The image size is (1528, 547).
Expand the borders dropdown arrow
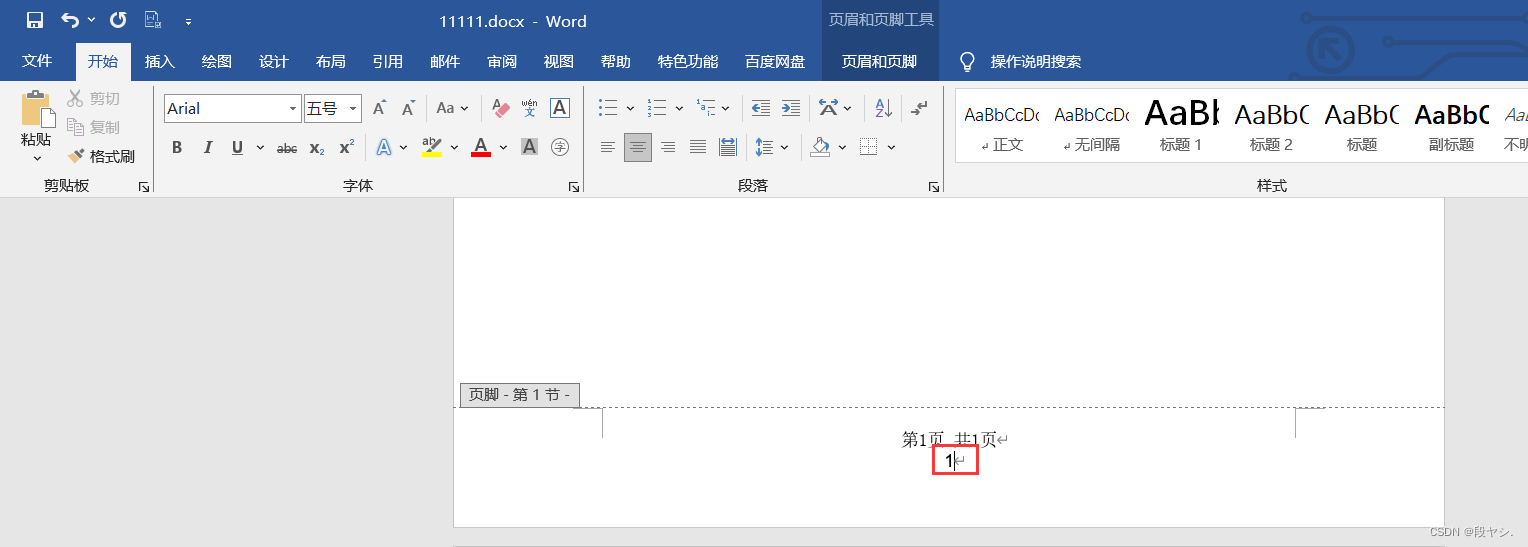(x=891, y=148)
